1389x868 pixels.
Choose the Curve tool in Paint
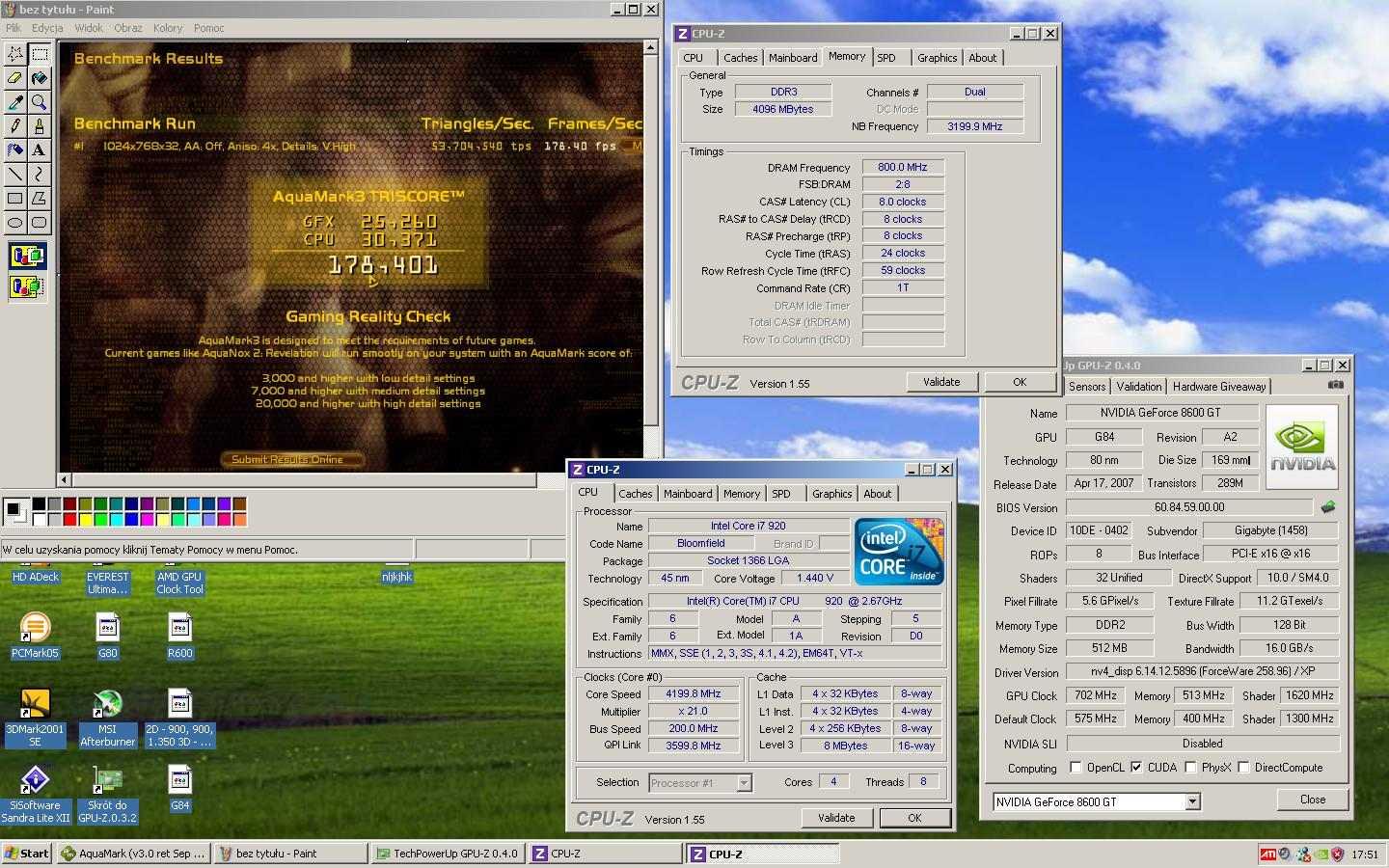click(40, 174)
